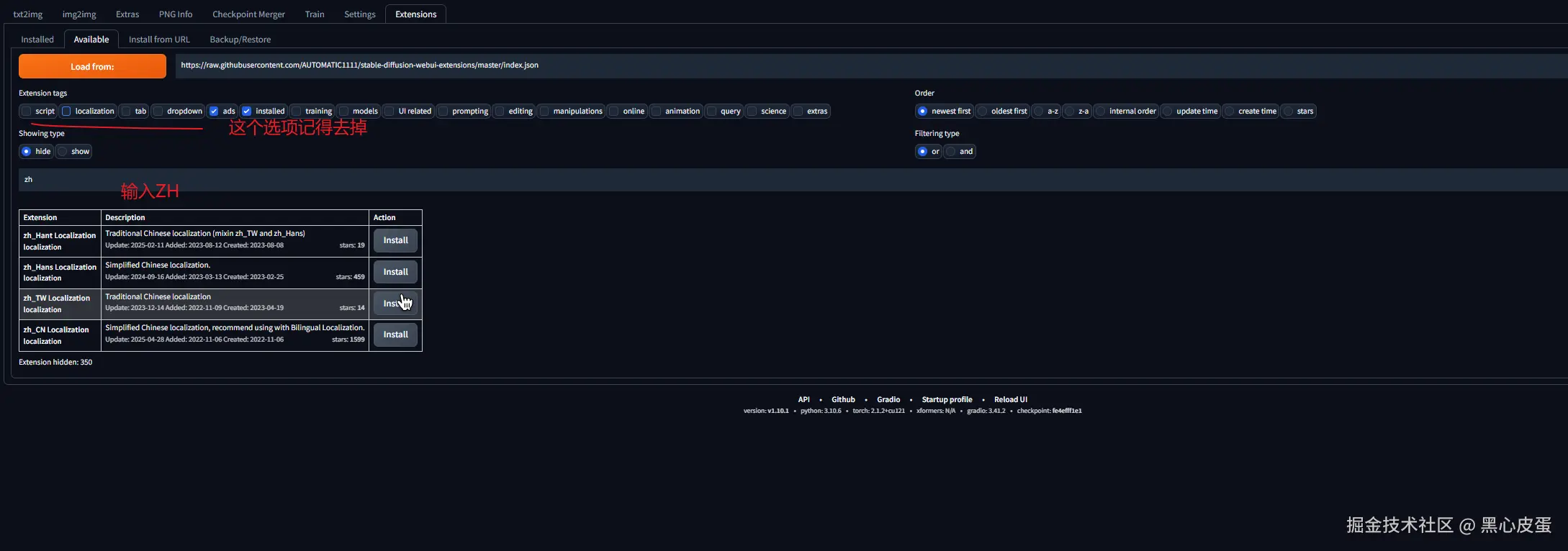1568x551 pixels.
Task: Uncheck the ads tag checkbox
Action: [x=214, y=111]
